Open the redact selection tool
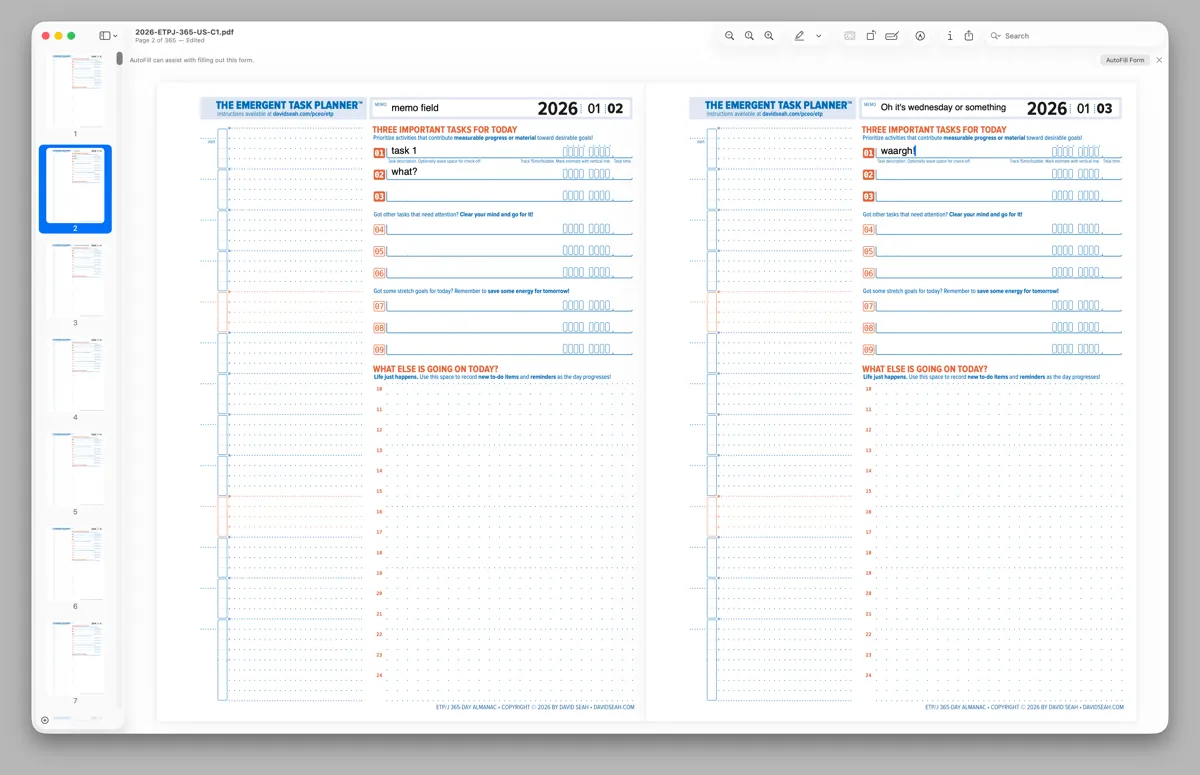 point(848,36)
